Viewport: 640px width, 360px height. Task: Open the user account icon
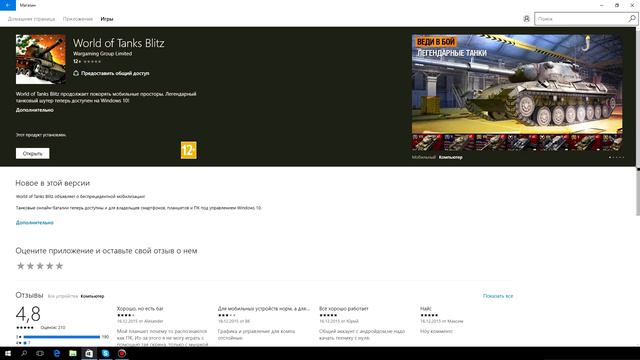[527, 19]
